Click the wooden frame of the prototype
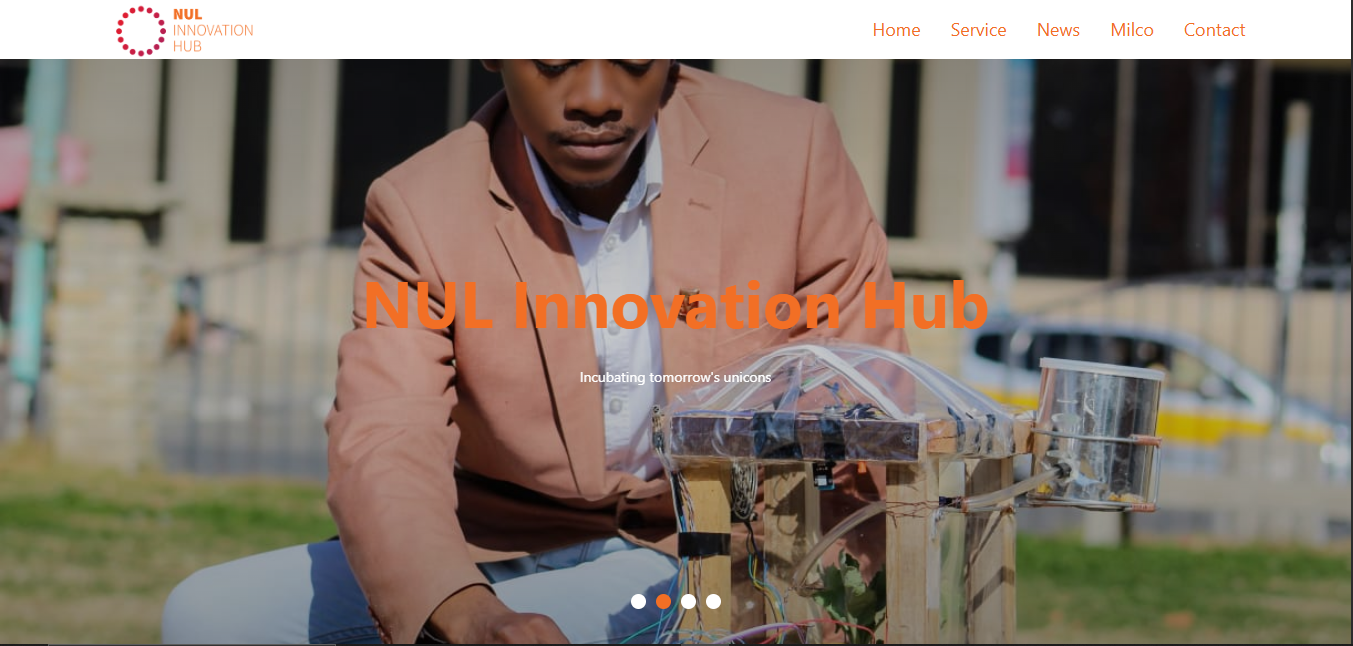This screenshot has width=1353, height=646. [835, 520]
